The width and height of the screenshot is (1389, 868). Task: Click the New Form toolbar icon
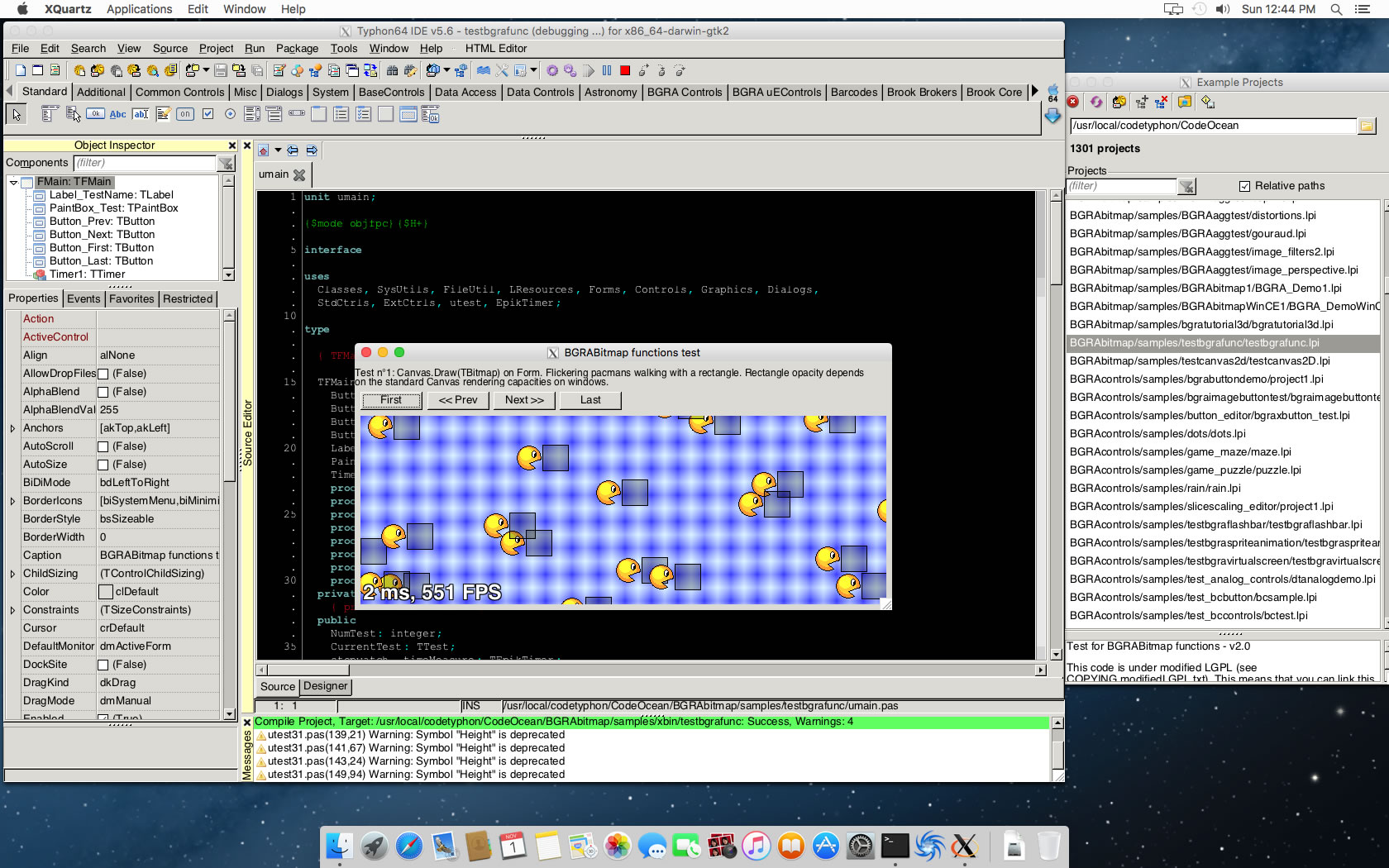coord(37,71)
